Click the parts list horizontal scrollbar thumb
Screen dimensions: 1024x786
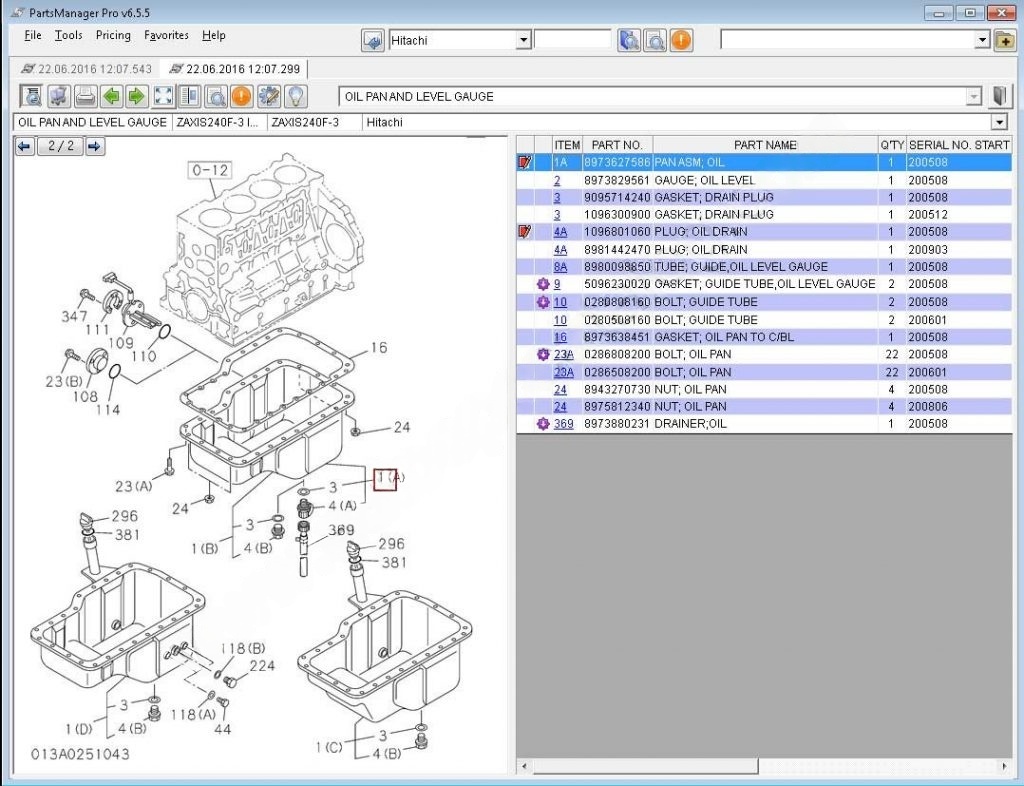(645, 767)
